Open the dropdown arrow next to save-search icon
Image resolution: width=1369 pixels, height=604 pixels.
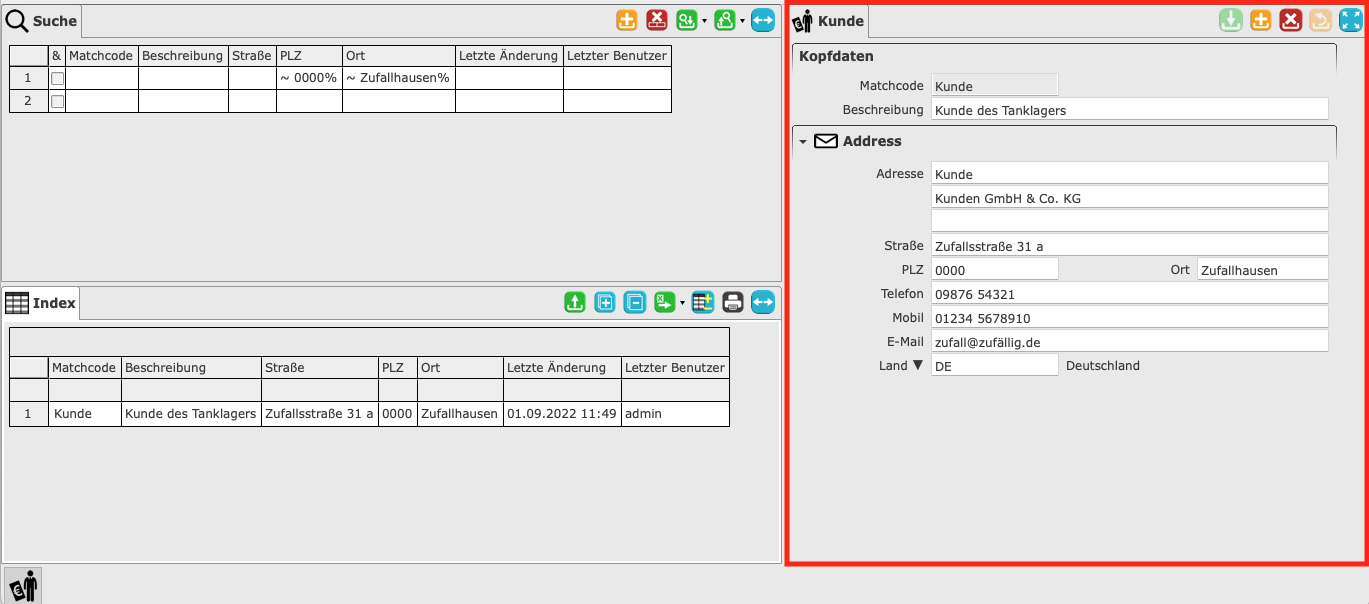[704, 21]
